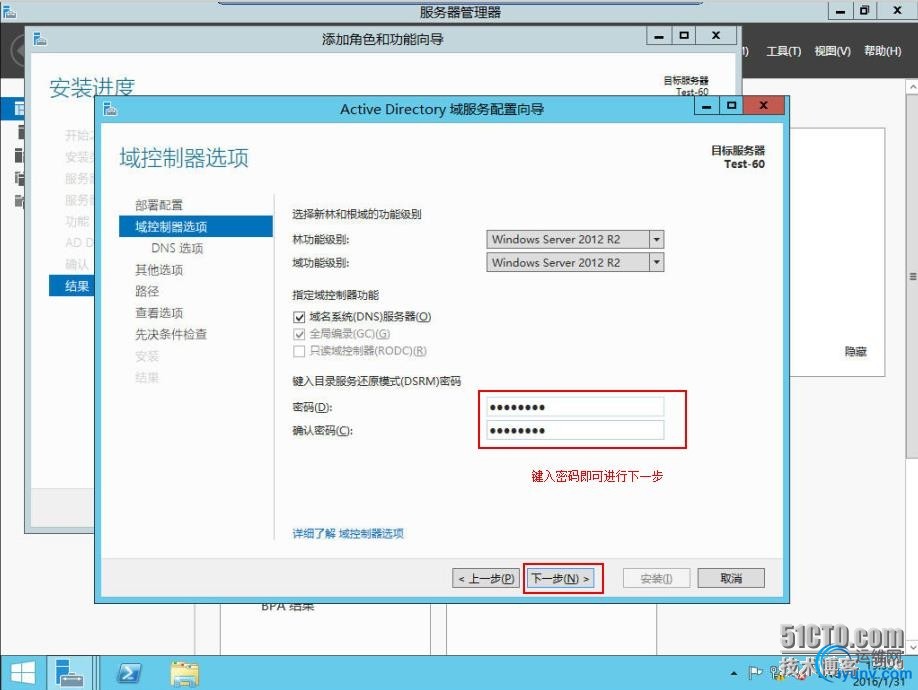Screen dimensions: 918x690
Task: Go to the 部署配置 wizard step
Action: [x=159, y=205]
